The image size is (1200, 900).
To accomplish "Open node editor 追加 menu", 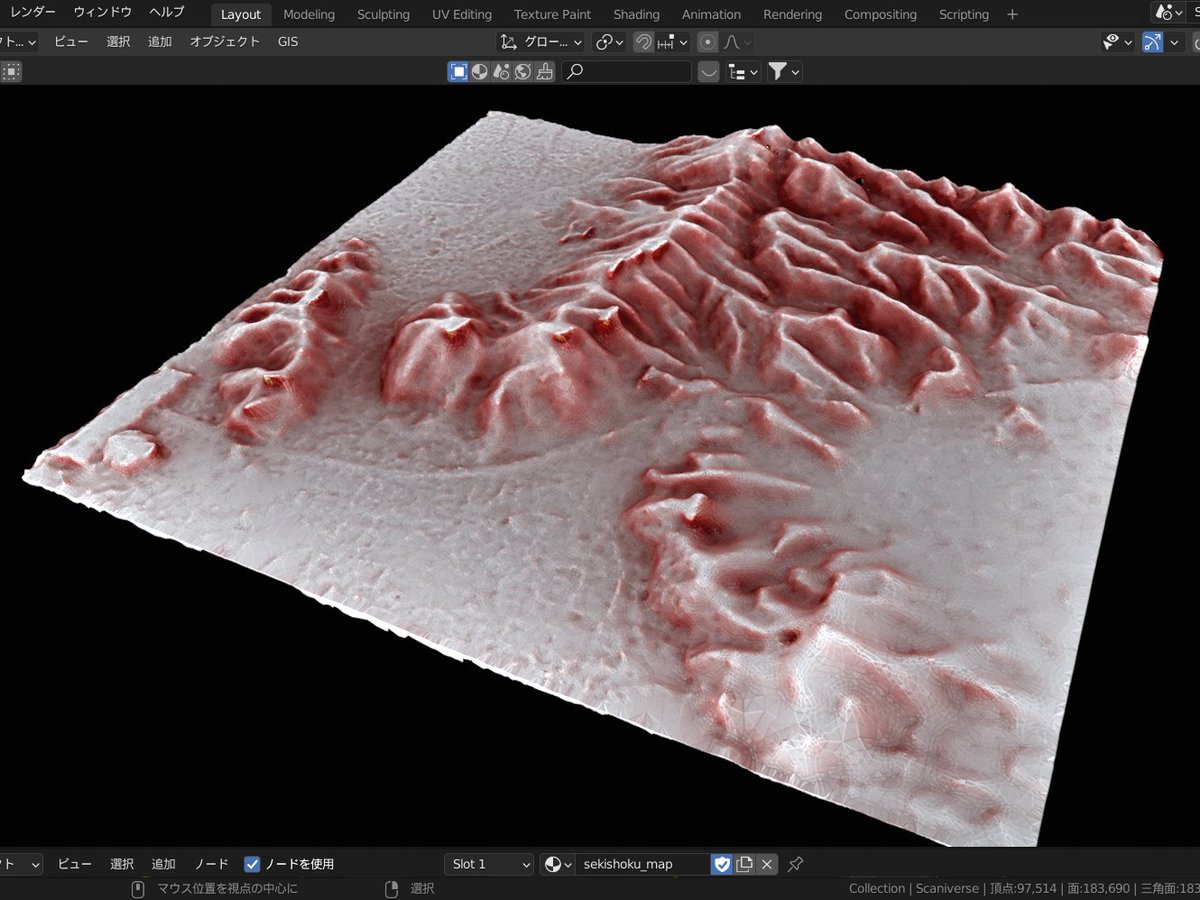I will [163, 864].
